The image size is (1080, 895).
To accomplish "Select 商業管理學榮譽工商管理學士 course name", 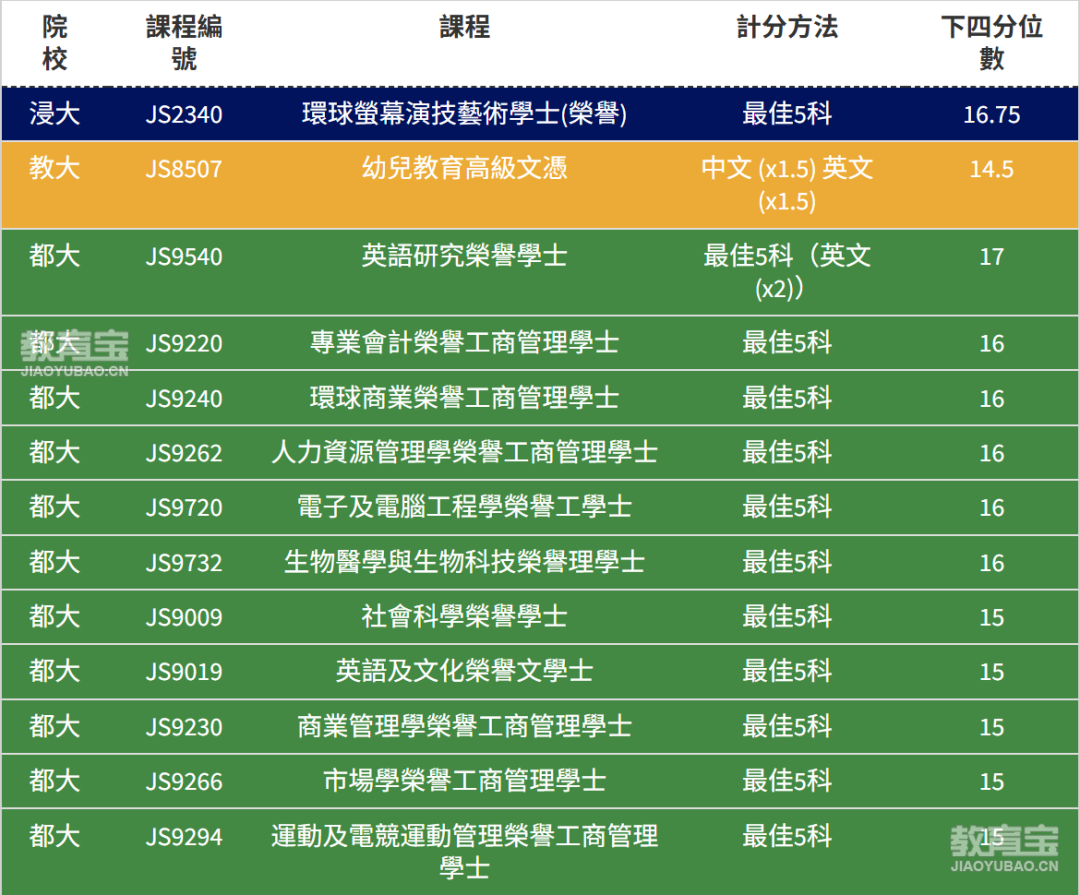I will tap(464, 726).
